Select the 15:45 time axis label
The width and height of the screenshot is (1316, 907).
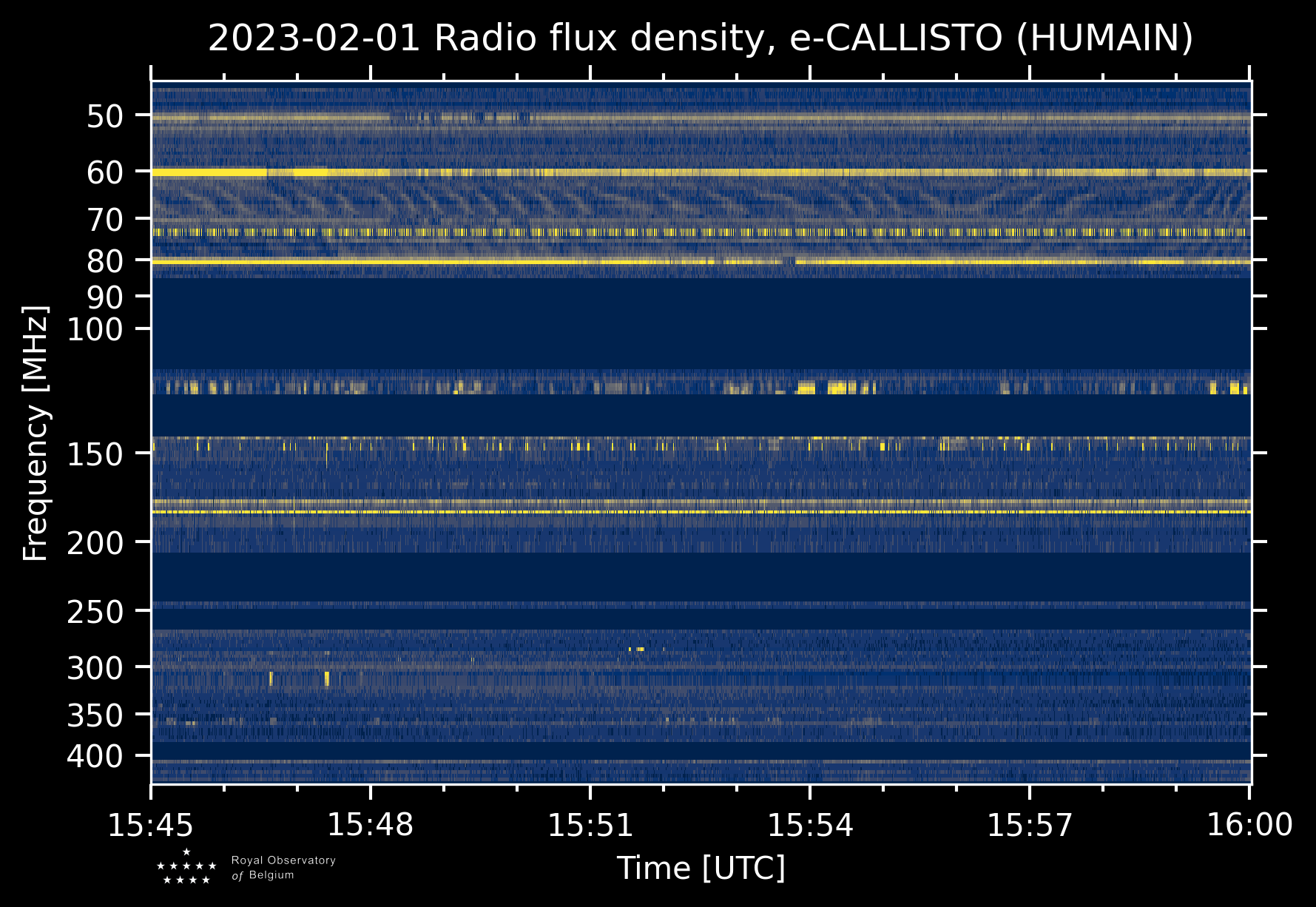click(x=151, y=825)
